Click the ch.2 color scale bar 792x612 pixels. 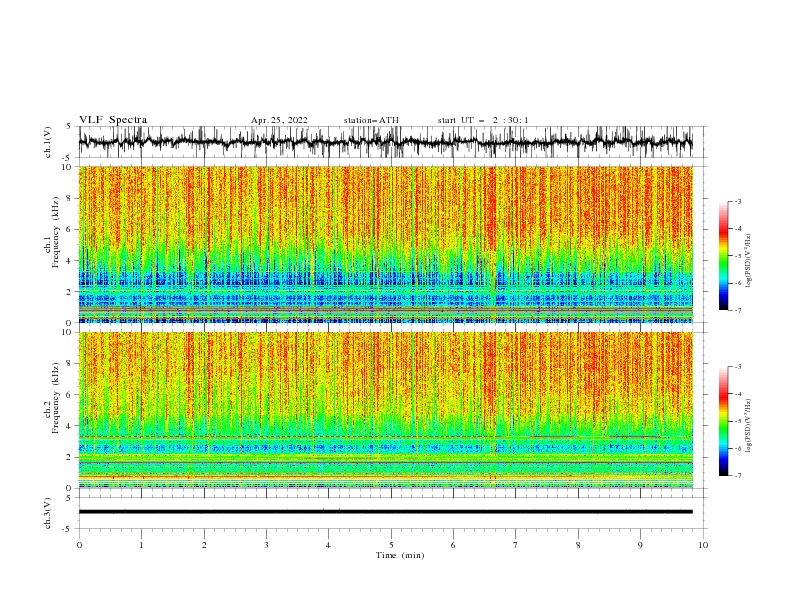coord(723,421)
